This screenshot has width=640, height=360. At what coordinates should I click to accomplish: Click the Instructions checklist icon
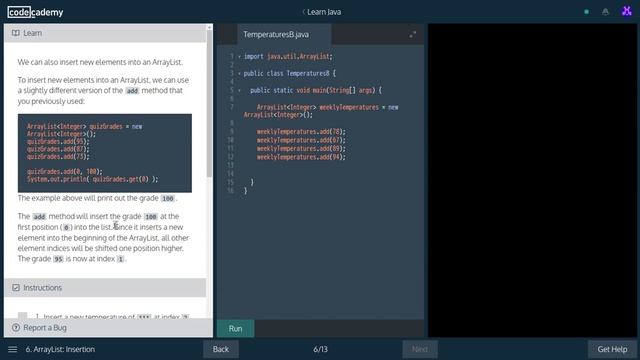16,288
